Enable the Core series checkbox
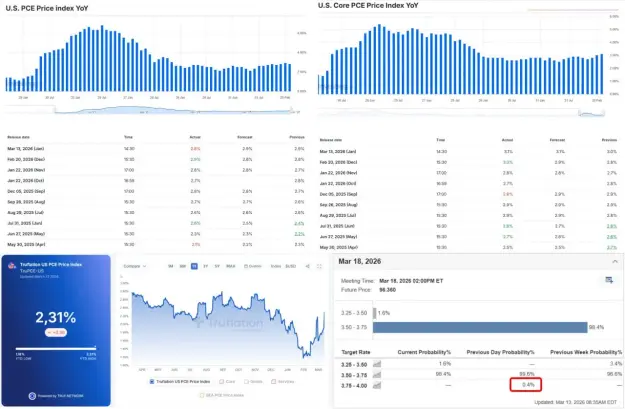 (x=222, y=381)
